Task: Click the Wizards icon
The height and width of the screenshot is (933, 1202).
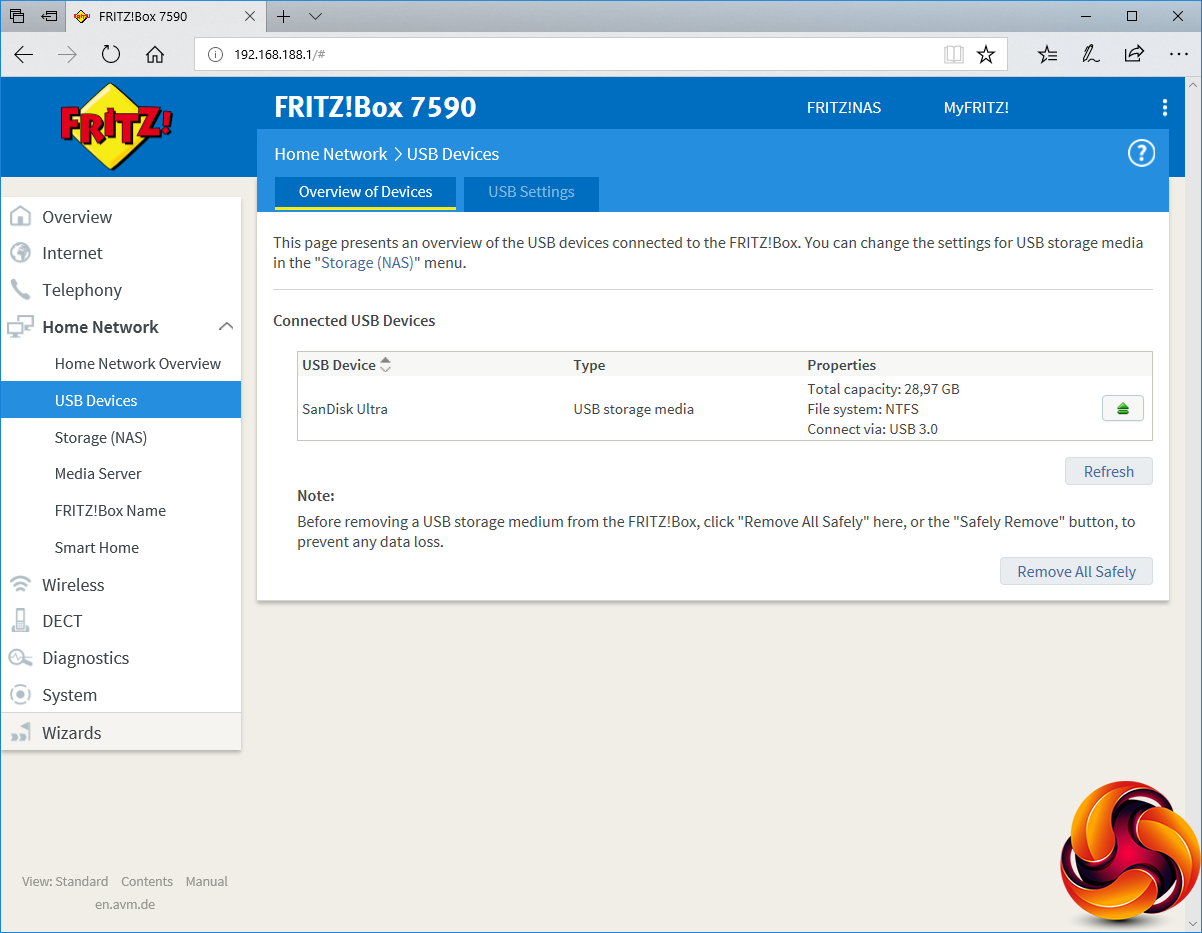Action: pos(19,733)
